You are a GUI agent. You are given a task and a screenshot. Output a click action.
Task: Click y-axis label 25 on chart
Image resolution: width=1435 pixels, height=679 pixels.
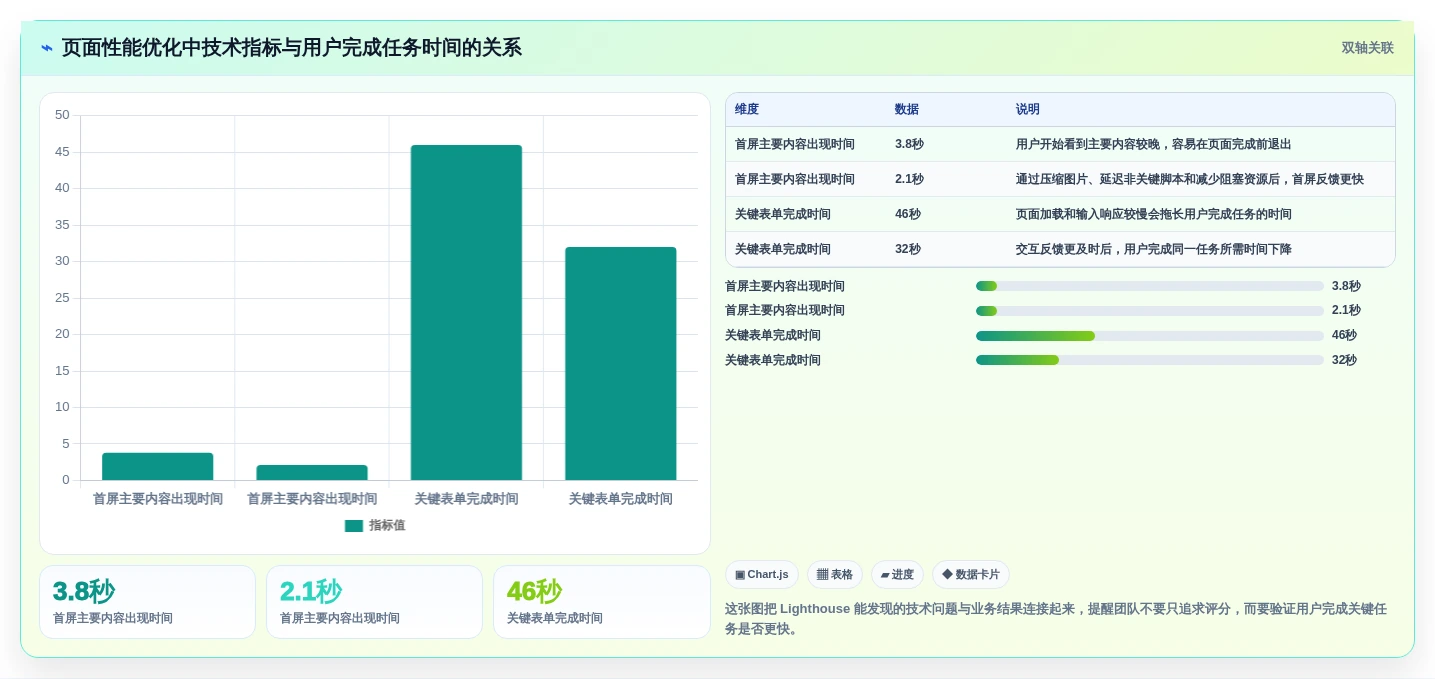coord(62,298)
